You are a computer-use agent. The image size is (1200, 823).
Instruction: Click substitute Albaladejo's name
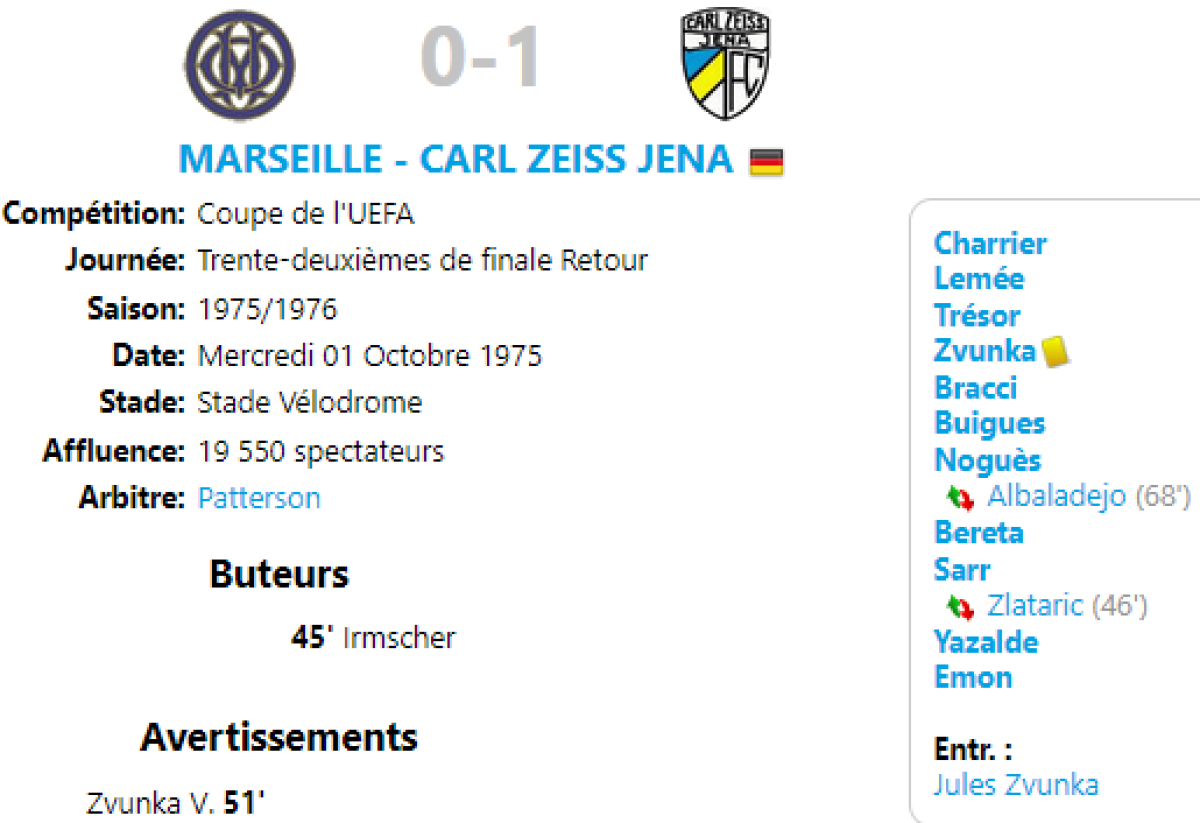pos(1056,496)
